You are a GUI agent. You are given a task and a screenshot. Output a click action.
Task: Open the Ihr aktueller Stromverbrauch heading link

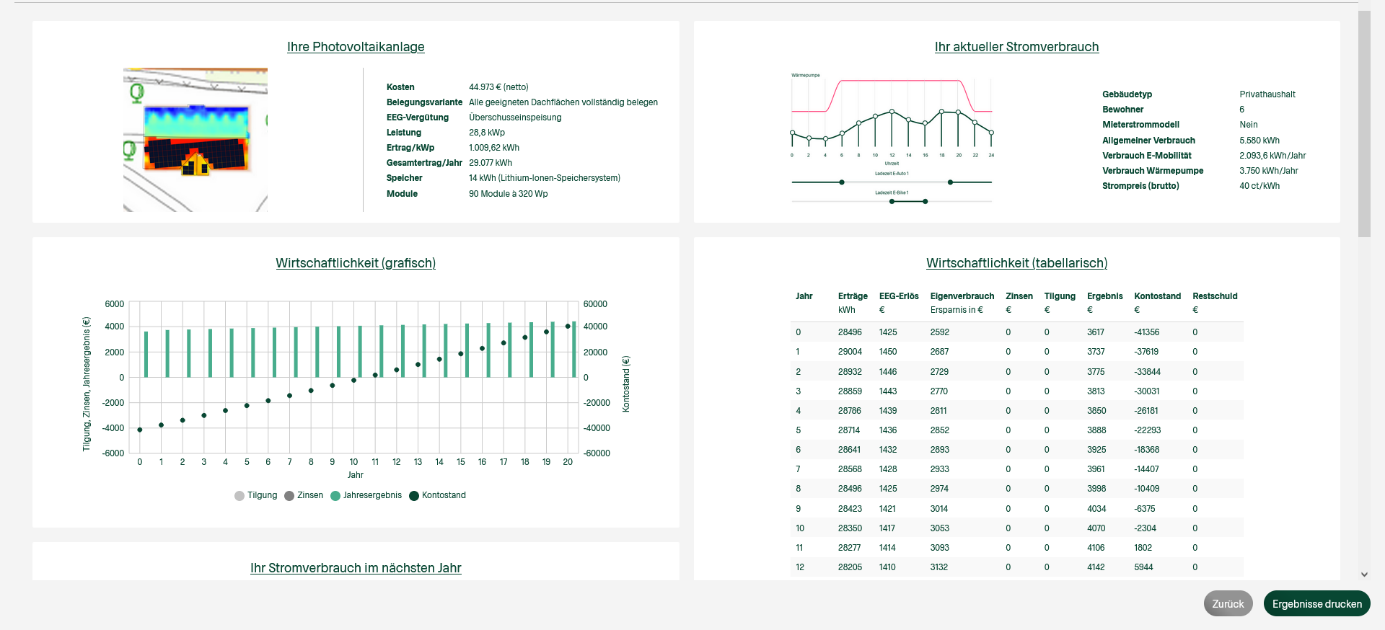pyautogui.click(x=1017, y=47)
